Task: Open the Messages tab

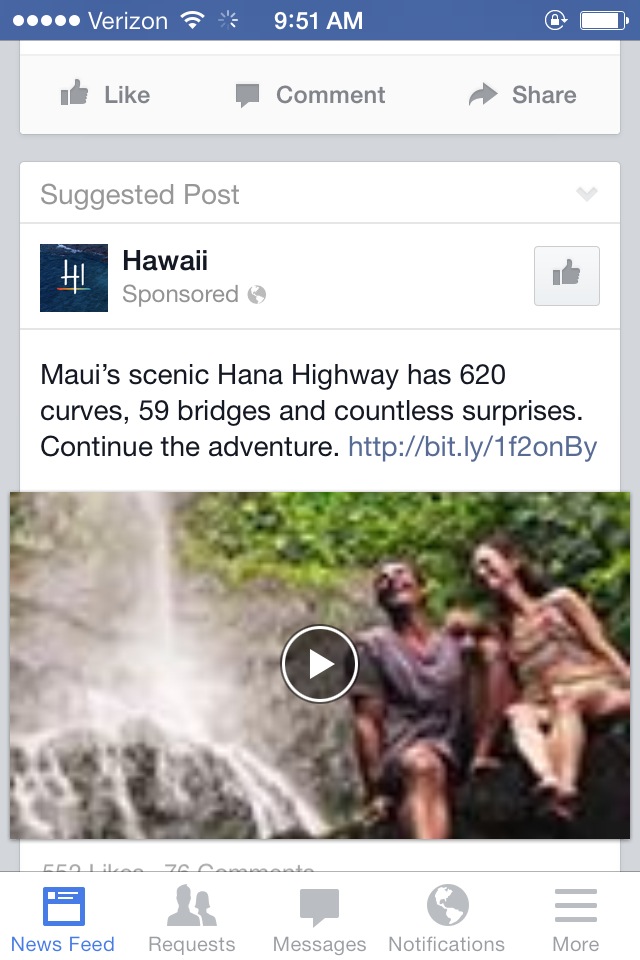Action: (319, 918)
